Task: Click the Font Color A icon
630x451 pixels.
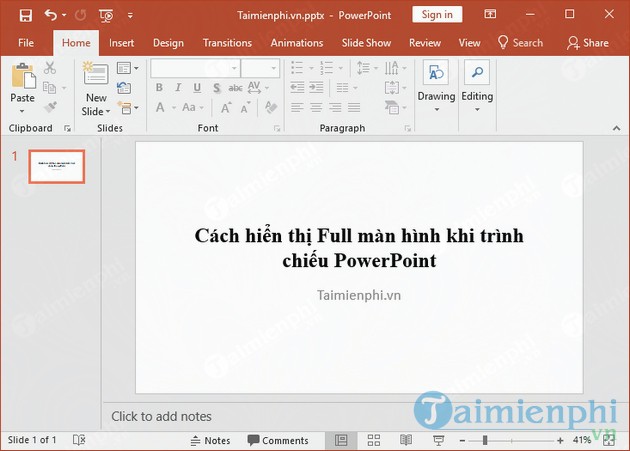Action: pyautogui.click(x=160, y=107)
